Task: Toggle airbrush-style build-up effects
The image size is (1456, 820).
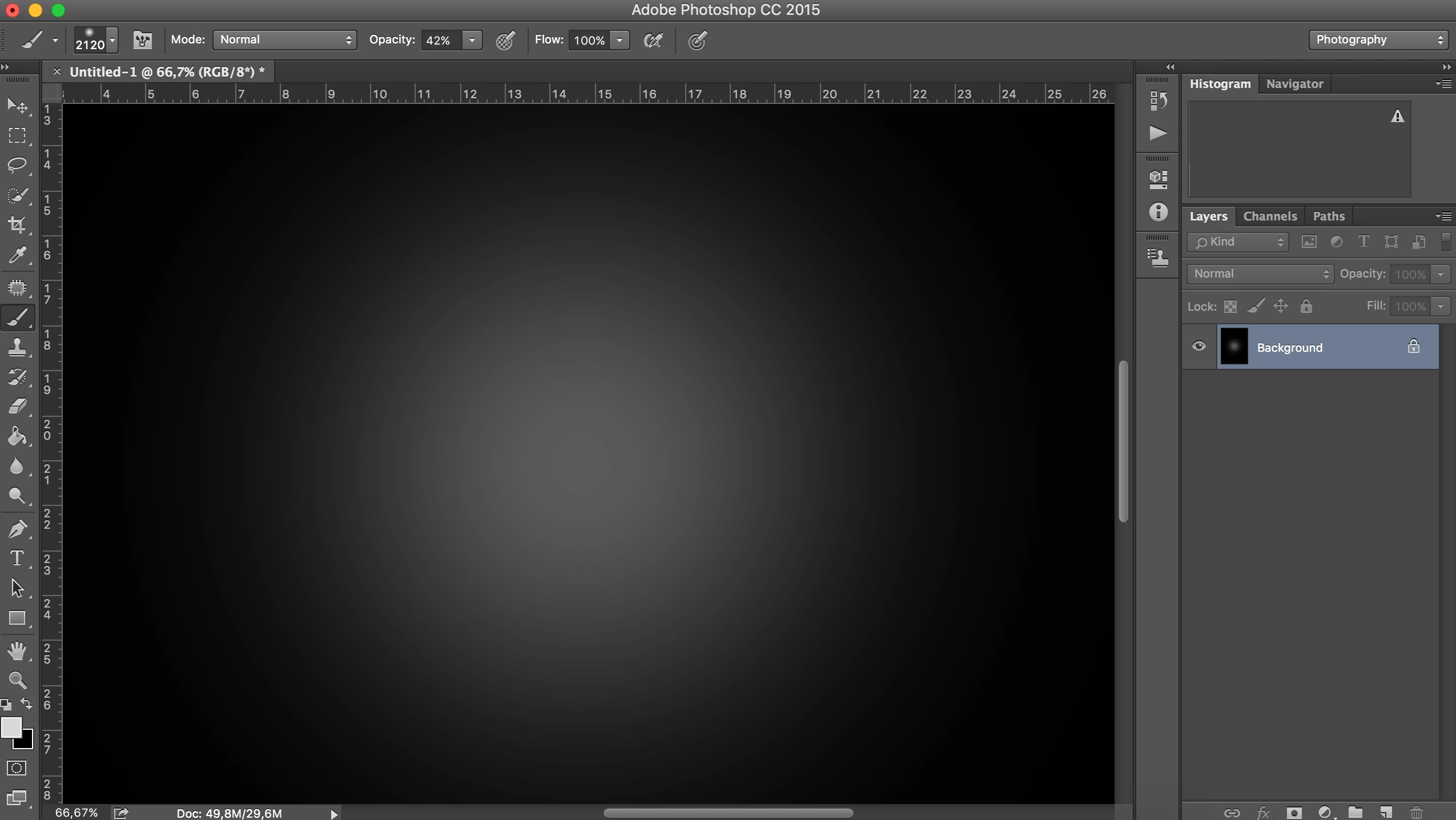Action: [653, 40]
